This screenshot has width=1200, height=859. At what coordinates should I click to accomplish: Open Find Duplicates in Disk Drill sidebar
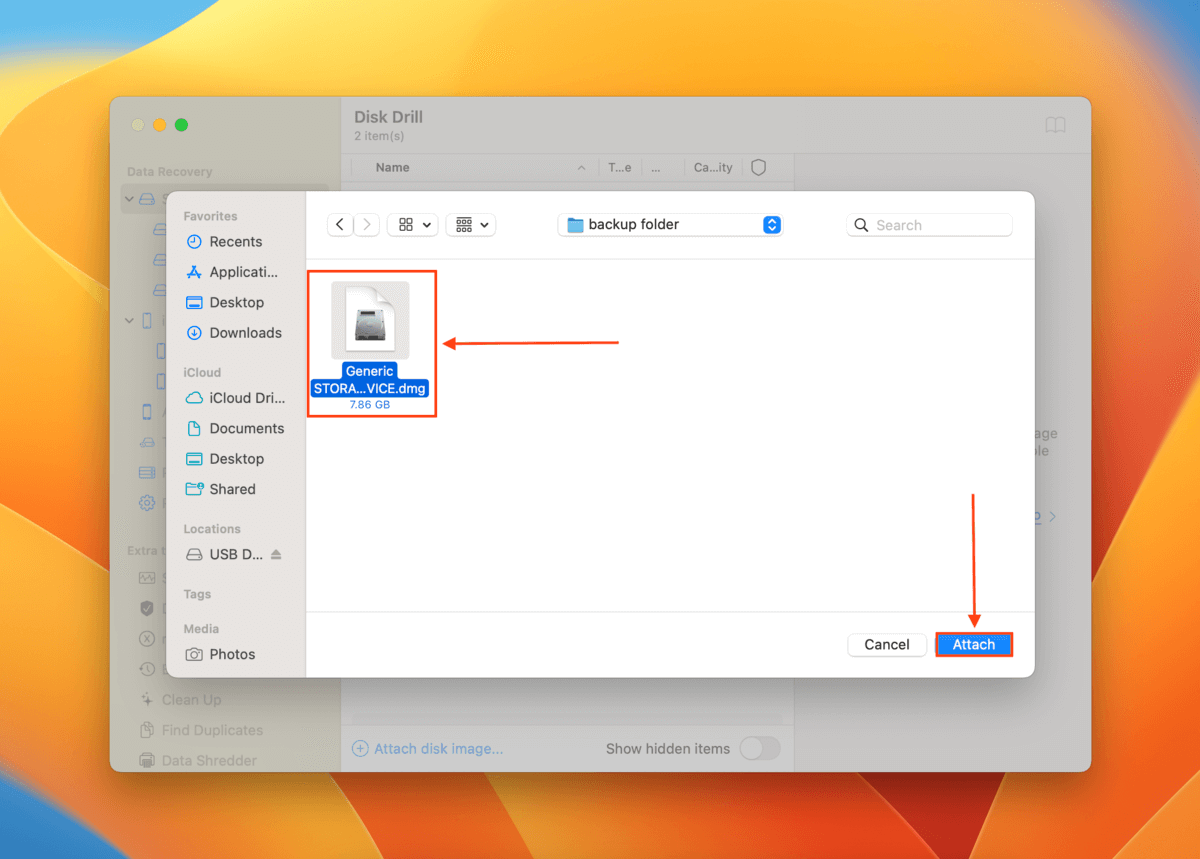pos(201,730)
